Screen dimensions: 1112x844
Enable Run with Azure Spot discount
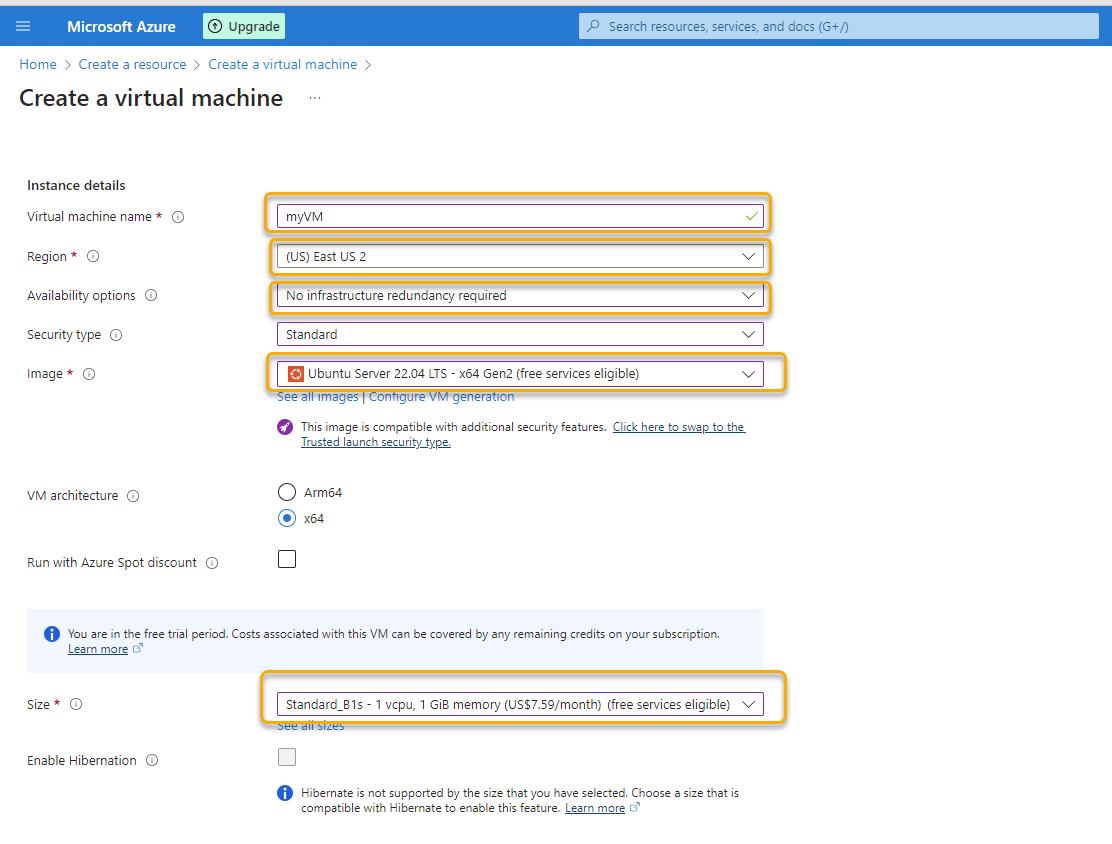click(x=287, y=559)
